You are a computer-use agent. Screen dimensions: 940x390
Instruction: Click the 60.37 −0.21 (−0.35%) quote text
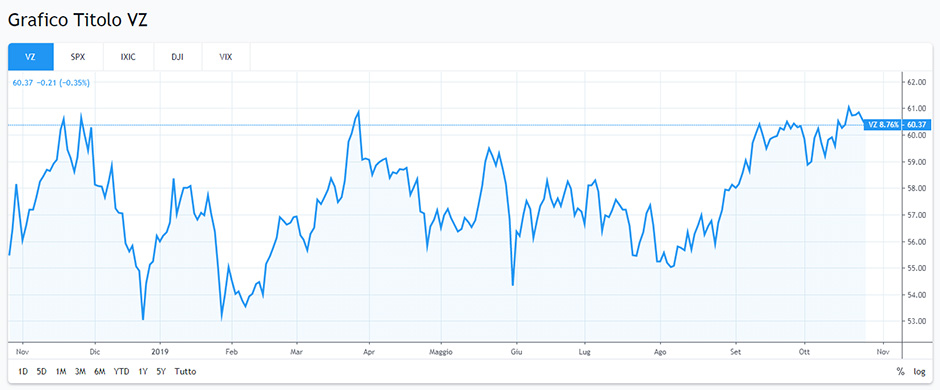tap(51, 83)
